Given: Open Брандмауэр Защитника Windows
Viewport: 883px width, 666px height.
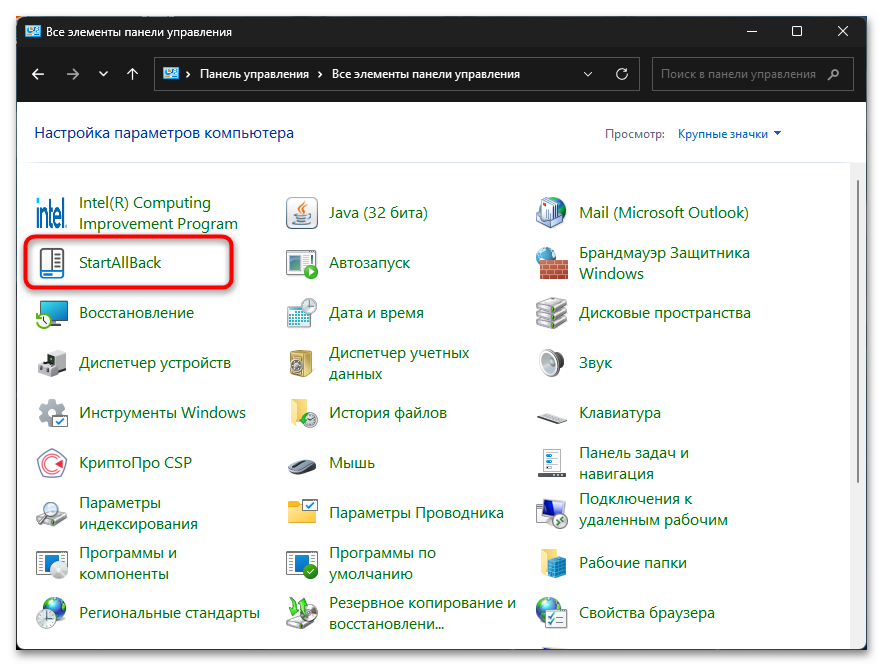Looking at the screenshot, I should tap(663, 262).
